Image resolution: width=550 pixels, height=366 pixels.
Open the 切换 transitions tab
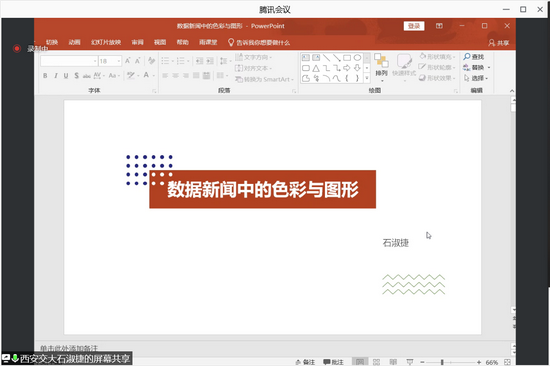coord(52,42)
